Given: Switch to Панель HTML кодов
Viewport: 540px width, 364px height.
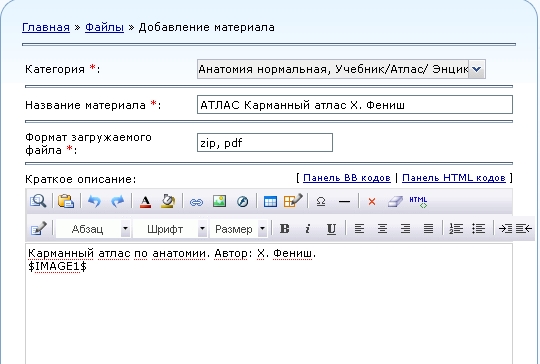Looking at the screenshot, I should pos(454,178).
